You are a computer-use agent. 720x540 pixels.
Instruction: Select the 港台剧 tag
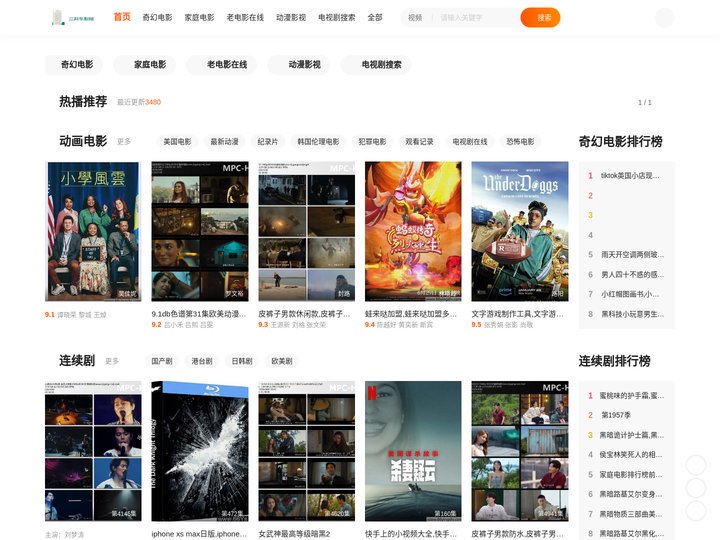(202, 361)
